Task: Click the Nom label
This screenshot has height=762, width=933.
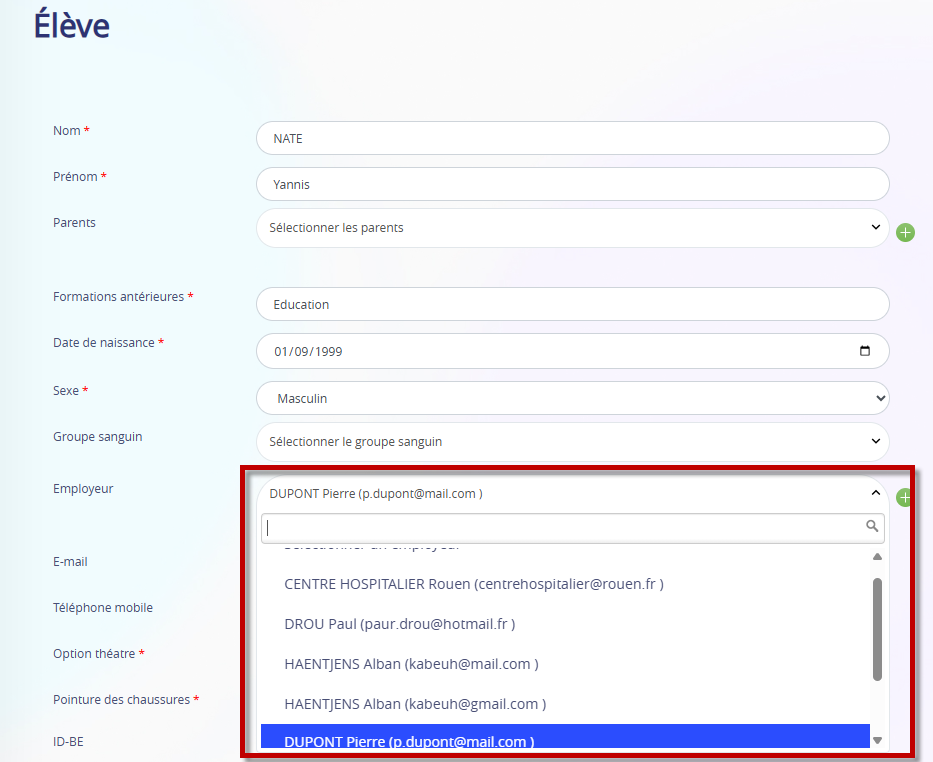Action: tap(67, 131)
